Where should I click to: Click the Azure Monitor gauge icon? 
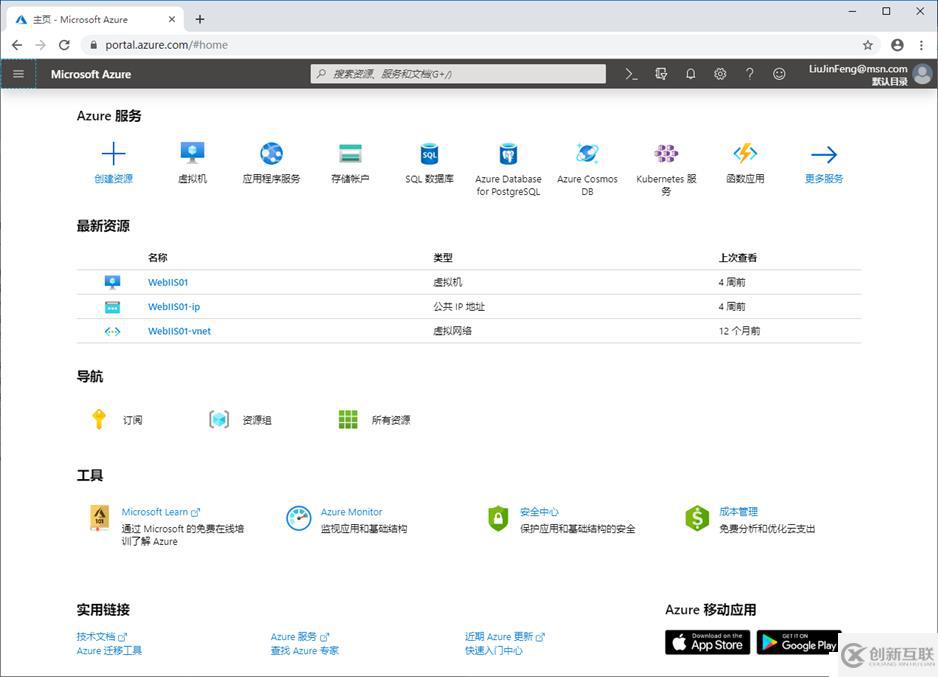click(299, 518)
